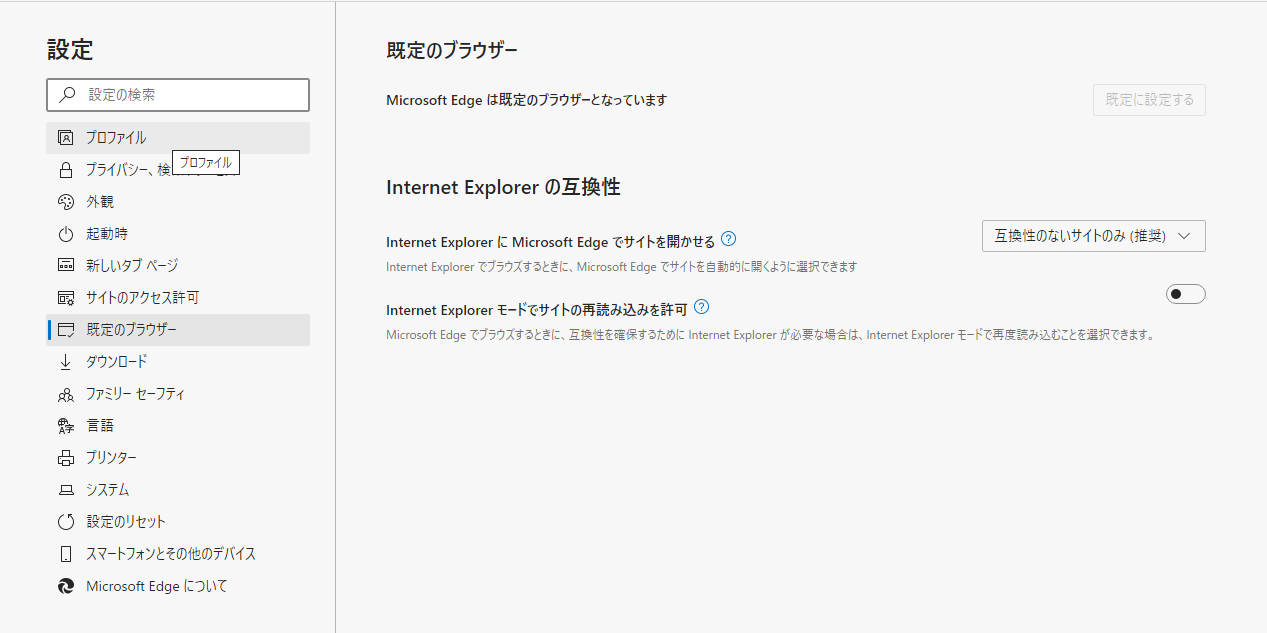Open システム settings
This screenshot has height=633, width=1267.
coord(178,490)
